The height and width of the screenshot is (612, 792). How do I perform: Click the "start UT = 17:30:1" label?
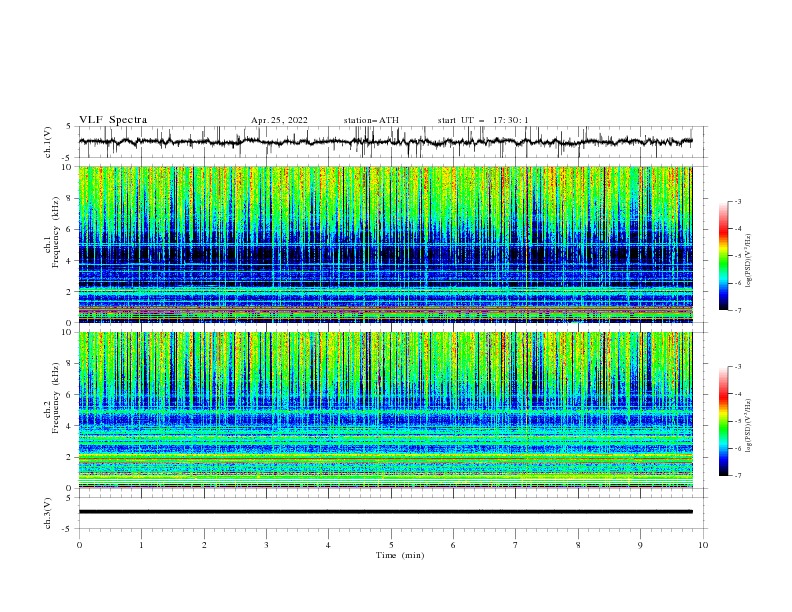point(483,120)
